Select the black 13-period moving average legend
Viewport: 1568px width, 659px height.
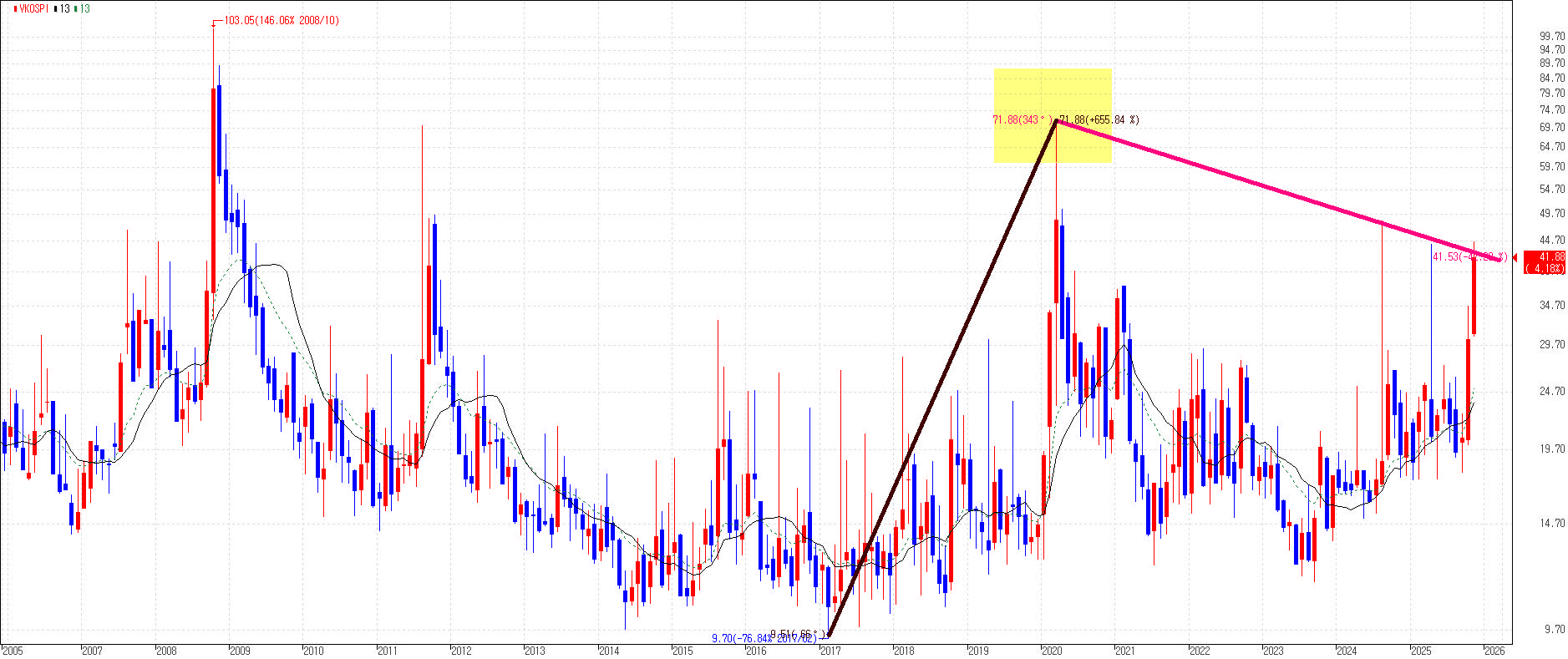coord(62,9)
